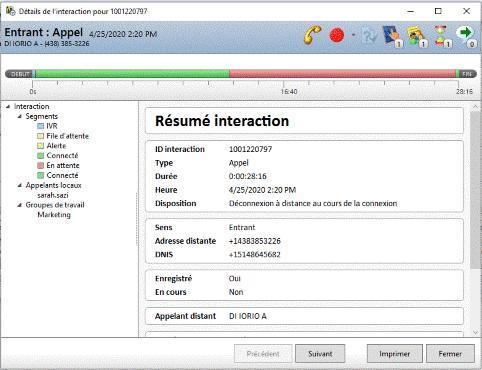482x370 pixels.
Task: Click the yellow Alerte color square
Action: tap(40, 146)
